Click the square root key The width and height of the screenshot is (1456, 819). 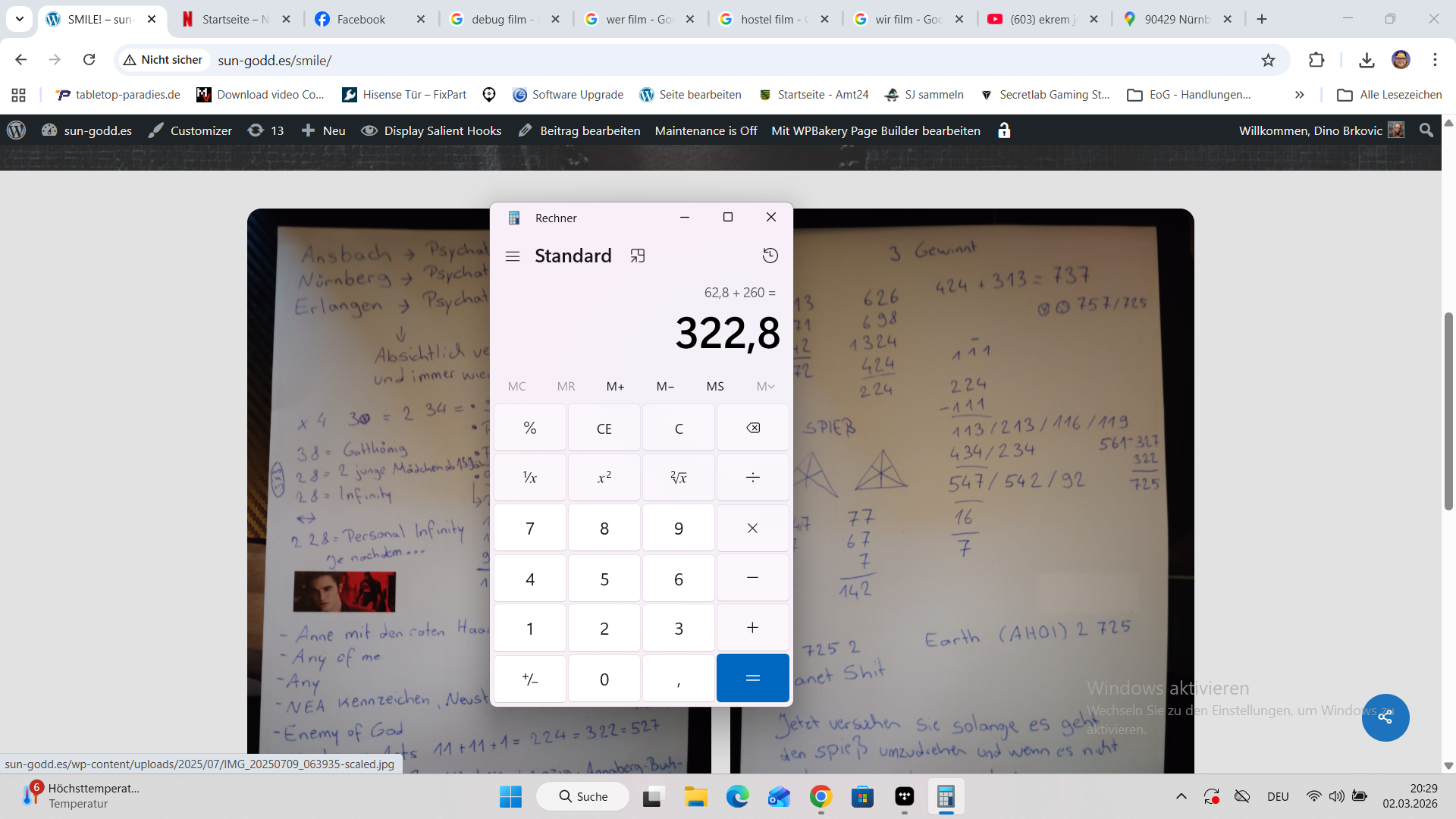[679, 478]
